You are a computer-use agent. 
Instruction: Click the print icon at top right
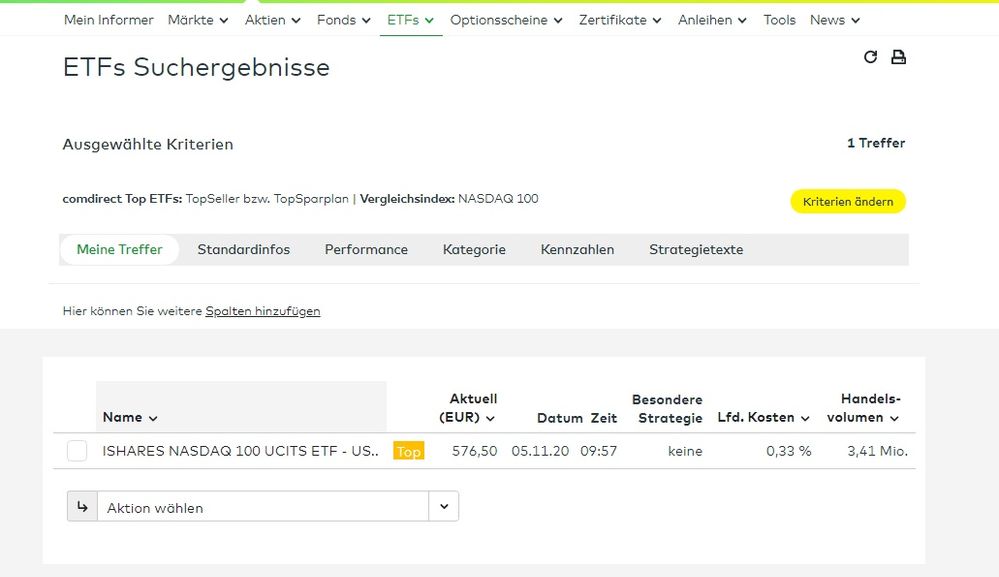[898, 57]
